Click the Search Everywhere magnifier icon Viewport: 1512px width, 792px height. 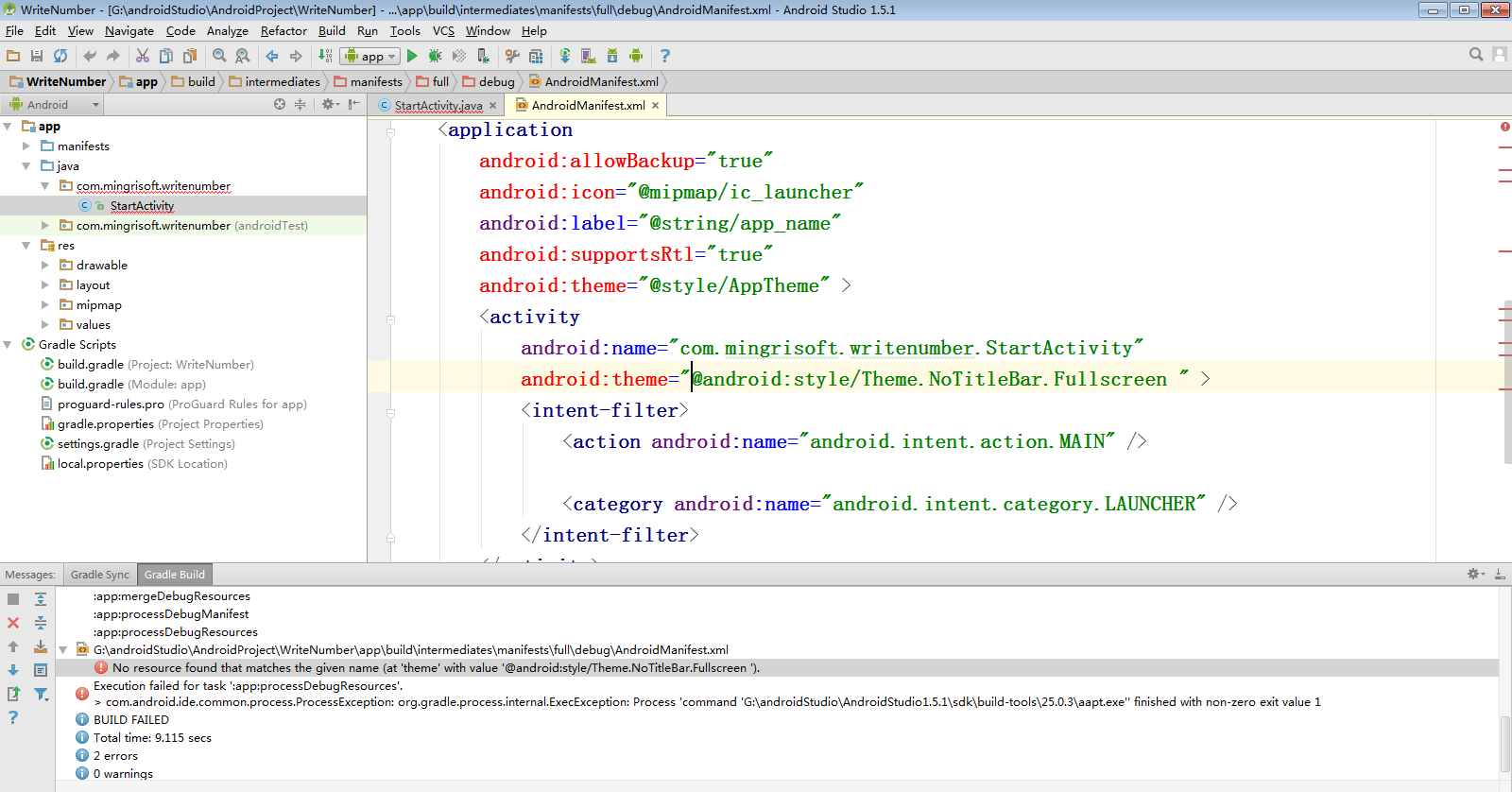[x=1476, y=55]
